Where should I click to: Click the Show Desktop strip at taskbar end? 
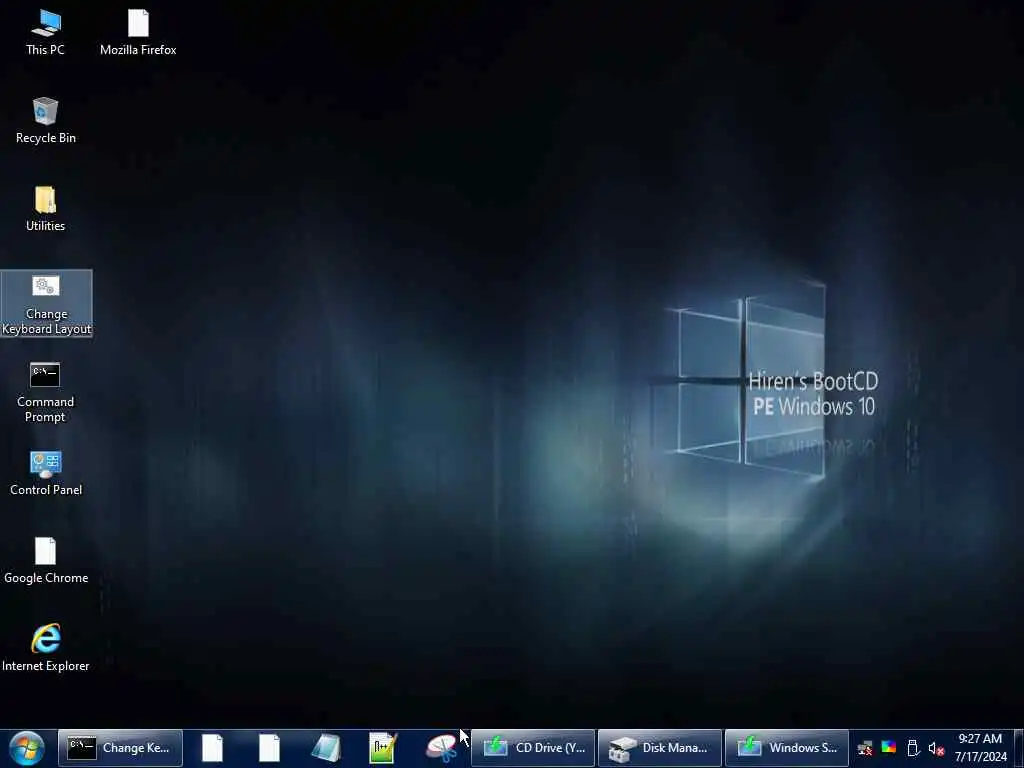1018,748
